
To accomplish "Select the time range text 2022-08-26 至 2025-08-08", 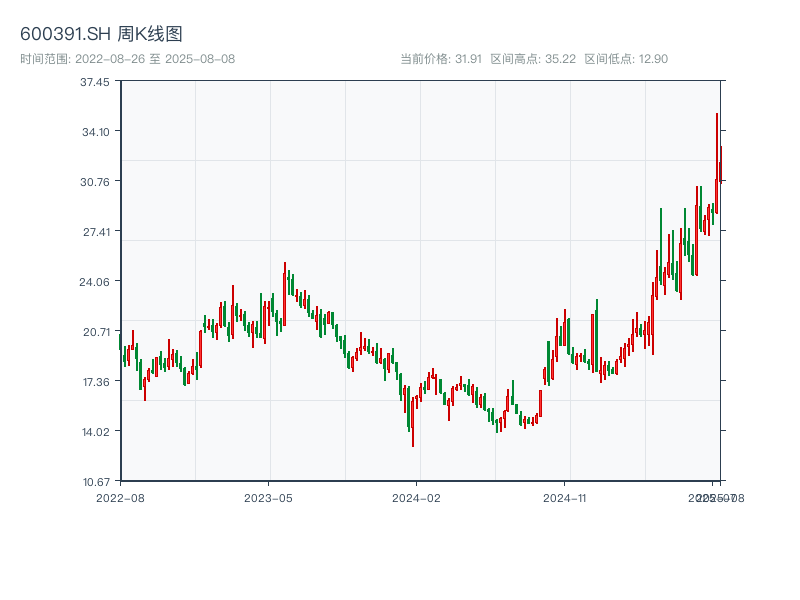I will pos(155,59).
